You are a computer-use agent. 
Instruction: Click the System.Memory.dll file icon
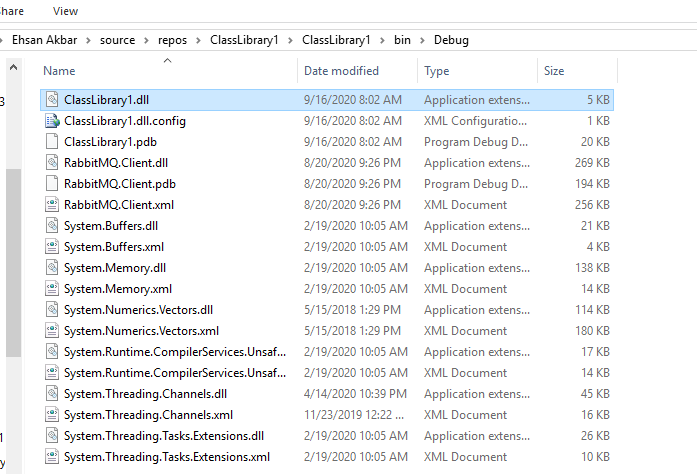pos(52,267)
